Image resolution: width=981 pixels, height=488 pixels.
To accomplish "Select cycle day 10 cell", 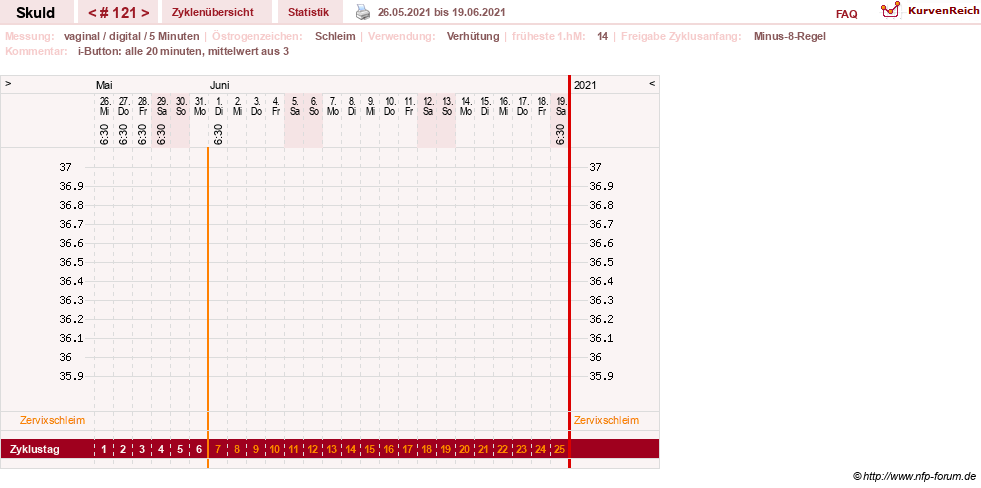I will click(x=275, y=449).
